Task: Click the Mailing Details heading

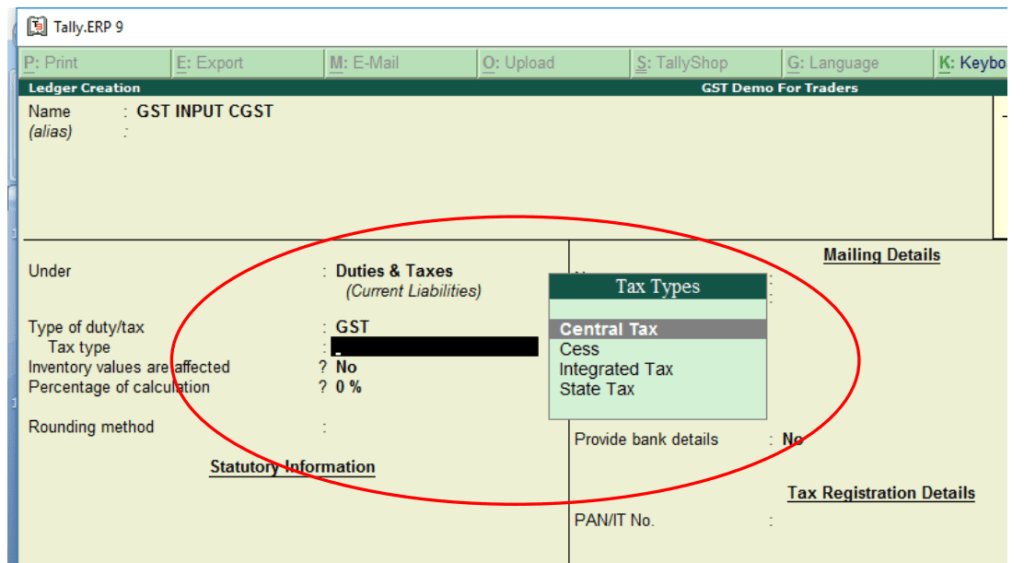Action: pos(882,255)
